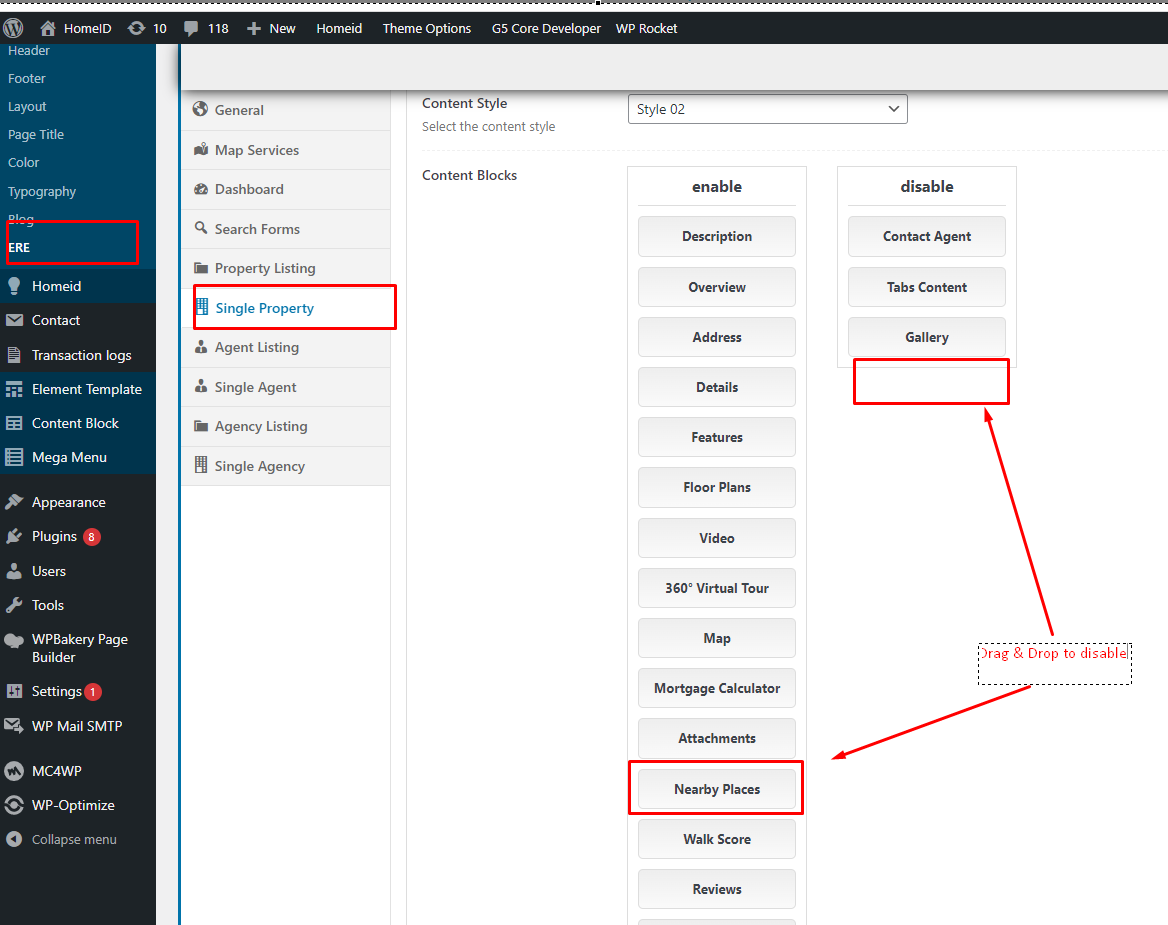Click the Transaction logs document icon
Viewport: 1168px width, 925px height.
14,355
